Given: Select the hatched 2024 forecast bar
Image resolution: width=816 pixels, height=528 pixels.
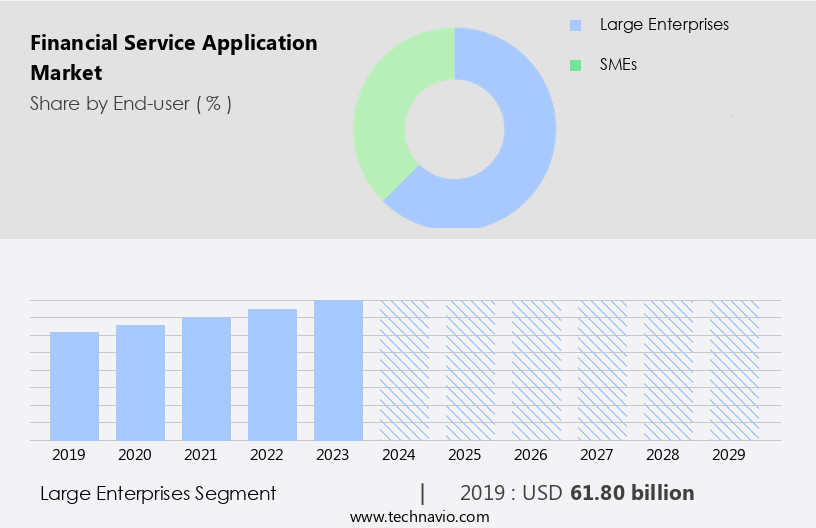Looking at the screenshot, I should pos(404,370).
